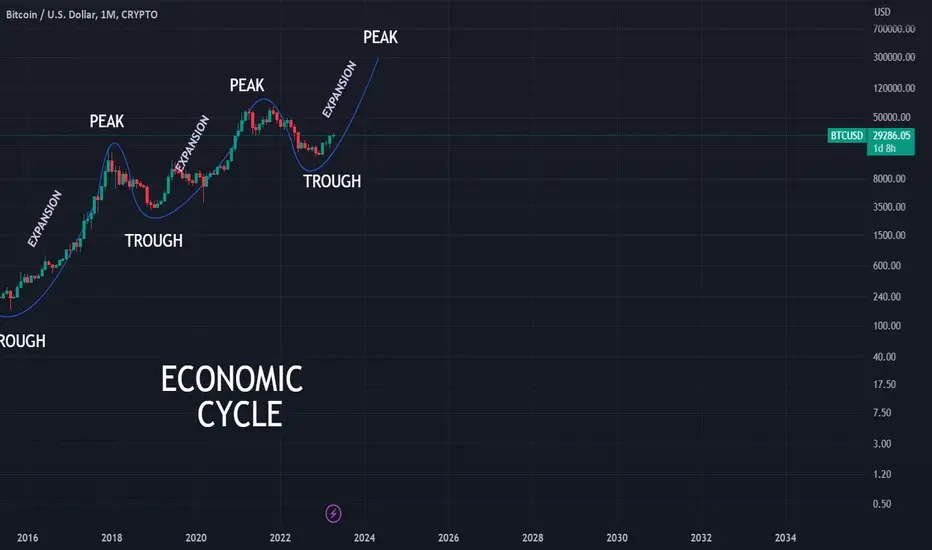Click the 100.00 level on the price scale
Image resolution: width=932 pixels, height=550 pixels.
[887, 326]
